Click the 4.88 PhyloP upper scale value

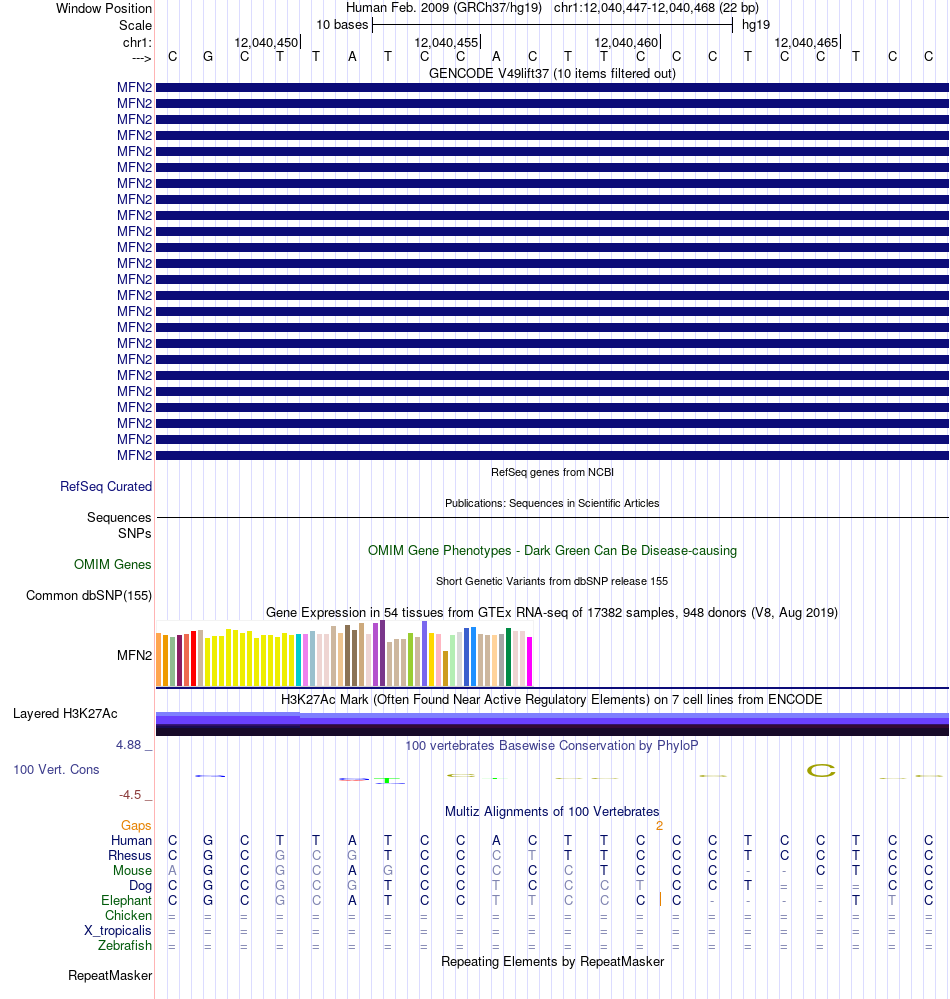click(128, 745)
